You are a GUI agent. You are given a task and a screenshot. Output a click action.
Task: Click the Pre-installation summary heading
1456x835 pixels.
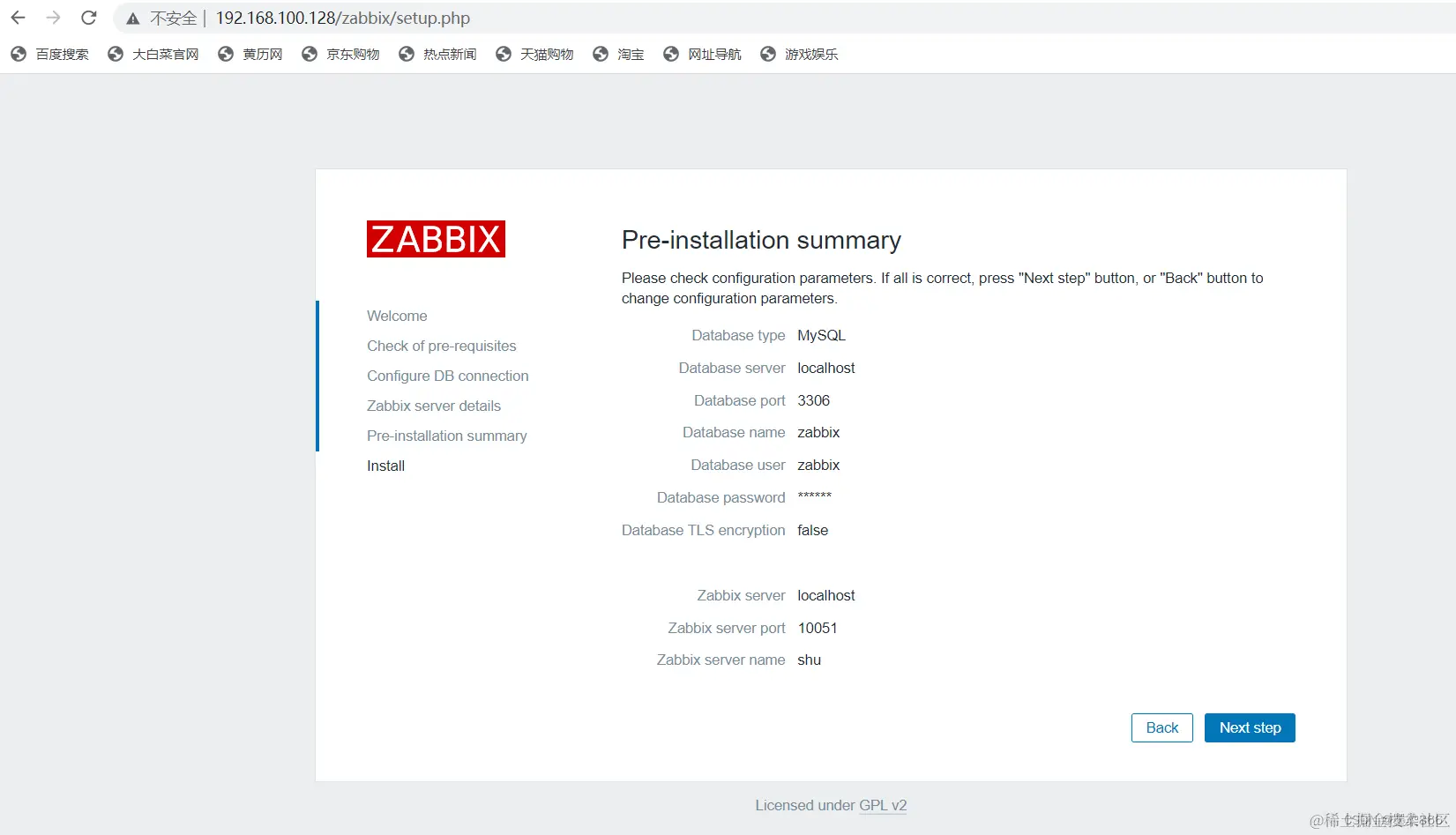pyautogui.click(x=761, y=240)
